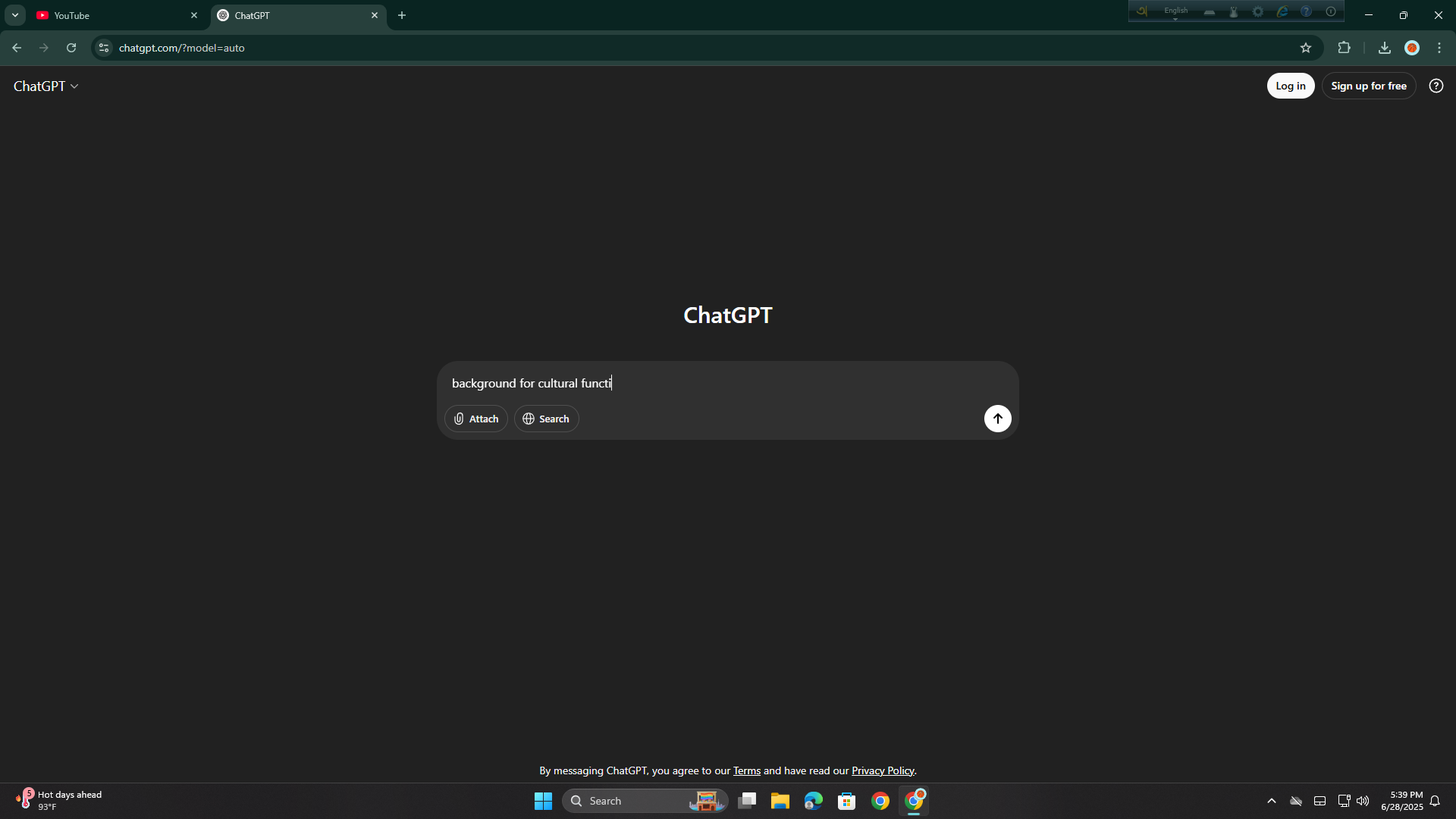Open the mouse input tool icon
The width and height of the screenshot is (1456, 819).
coord(1234,12)
